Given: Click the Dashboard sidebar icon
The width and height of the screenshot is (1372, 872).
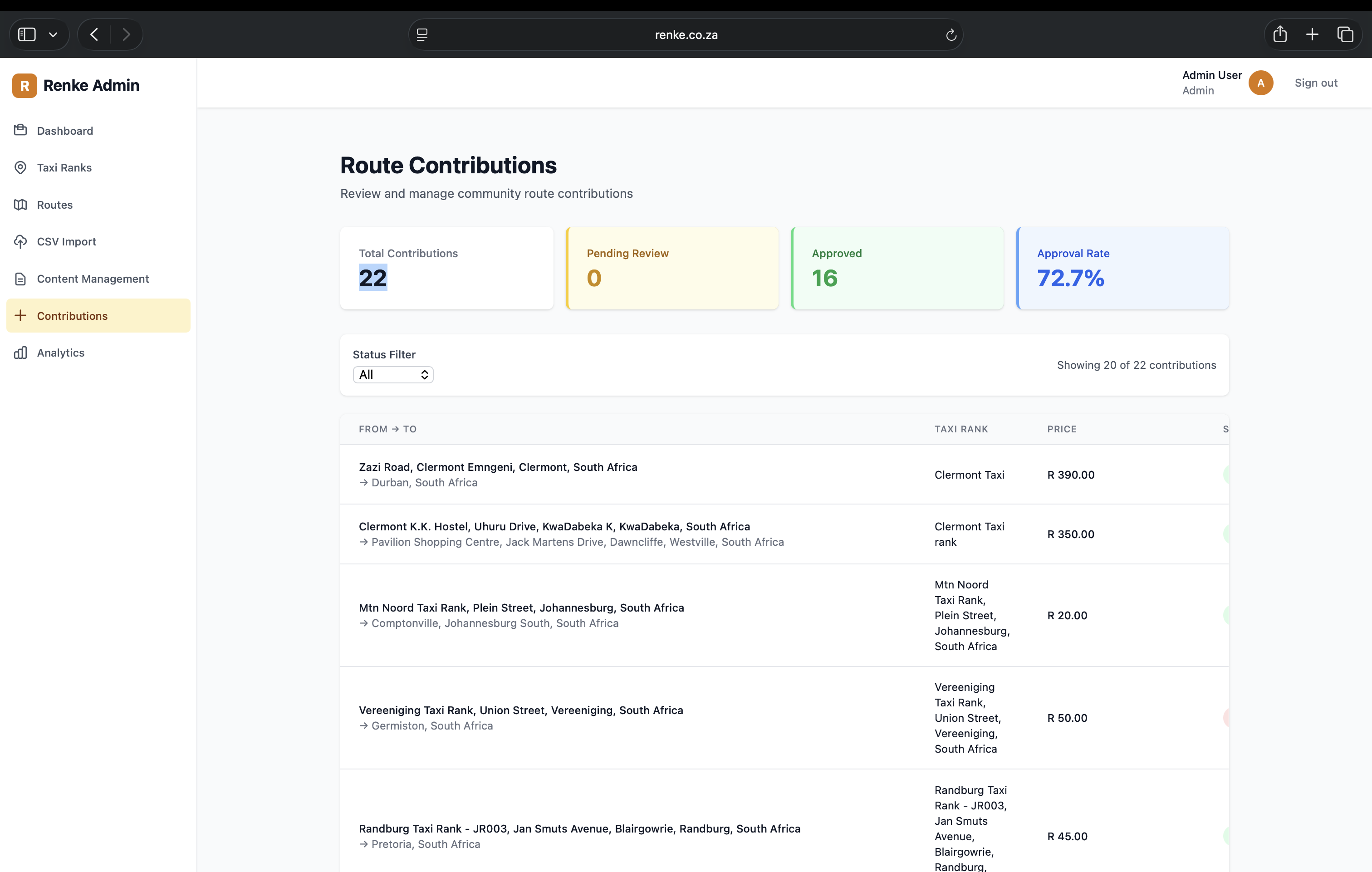Looking at the screenshot, I should tap(20, 130).
